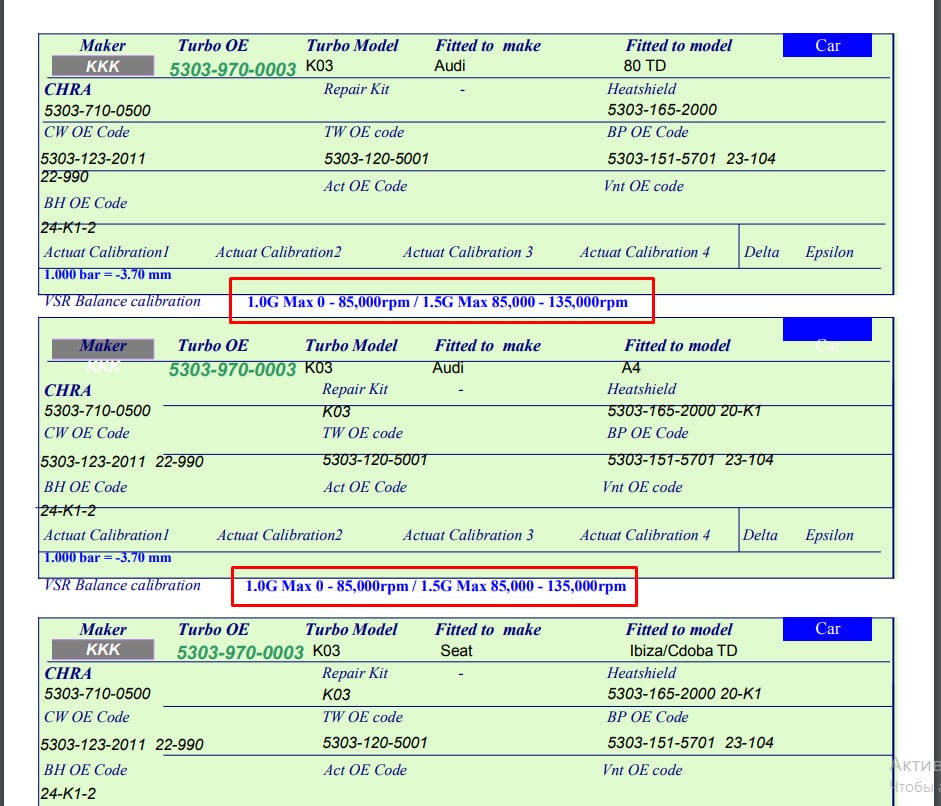Click TW code 5303-120-5001 in the 80 TD record

(x=376, y=159)
